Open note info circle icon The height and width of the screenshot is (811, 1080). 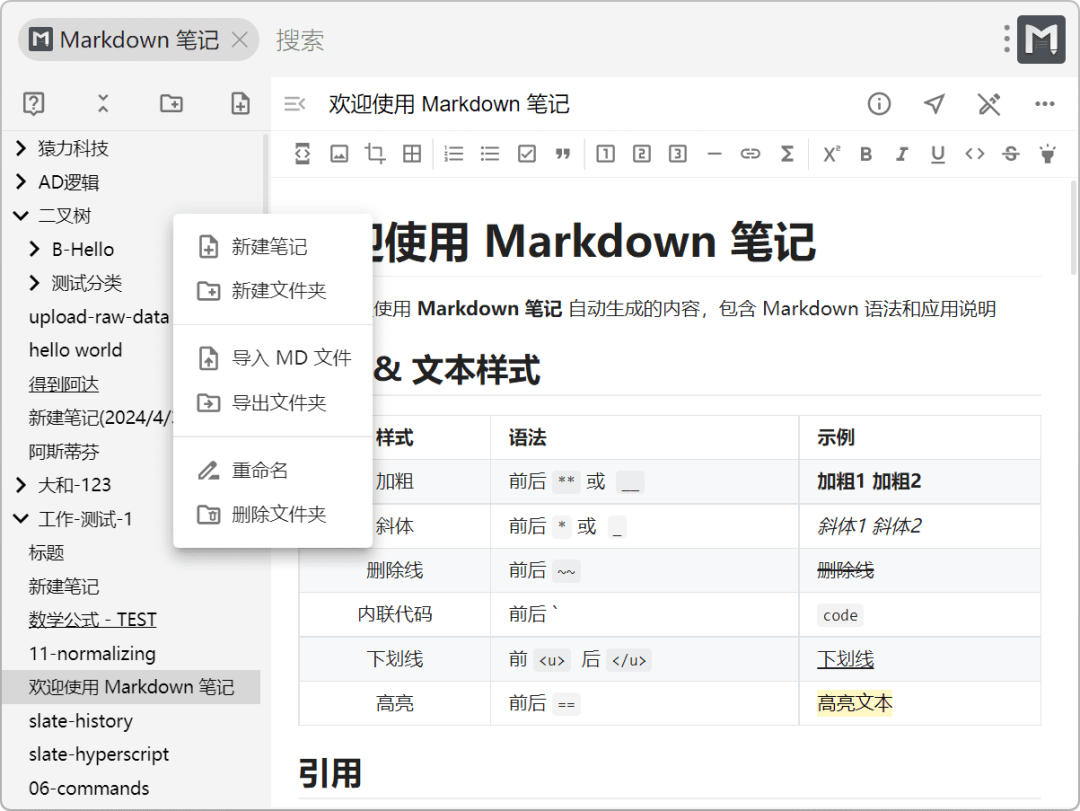tap(879, 104)
